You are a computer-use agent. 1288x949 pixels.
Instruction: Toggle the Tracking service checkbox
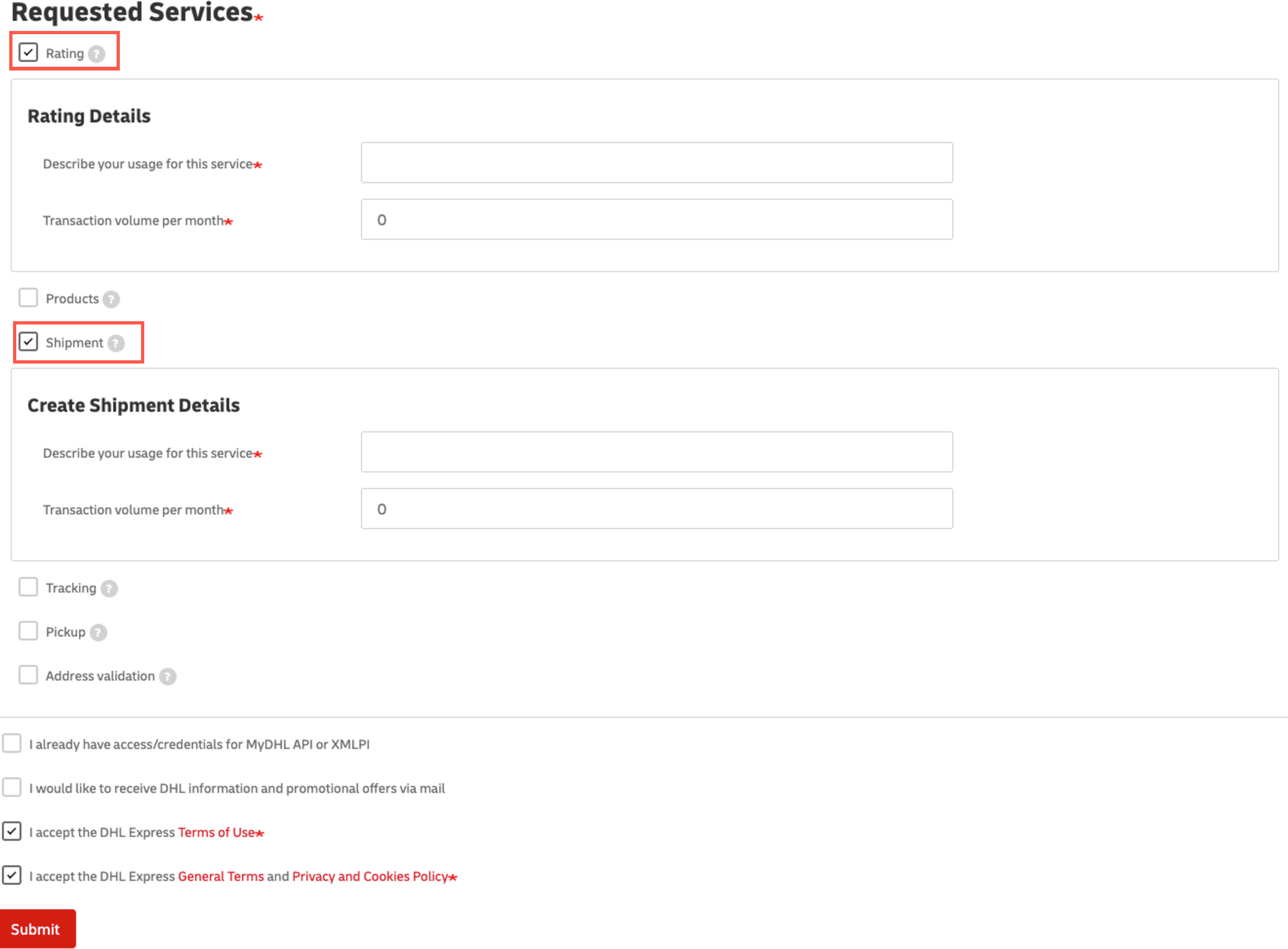pyautogui.click(x=28, y=587)
